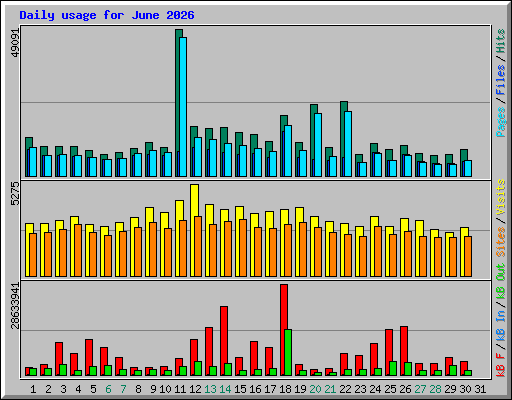Click the tall green kB Out bar, day 18
Viewport: 512px width, 400px height.
(288, 353)
